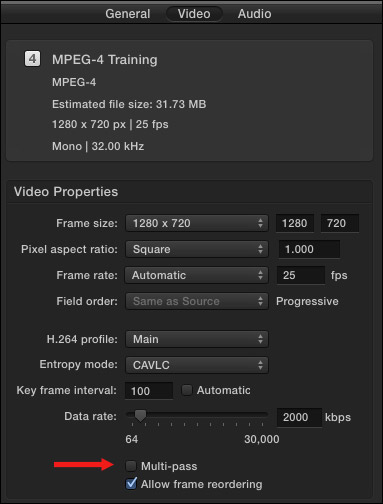Click the Data rate slider handle

click(140, 415)
